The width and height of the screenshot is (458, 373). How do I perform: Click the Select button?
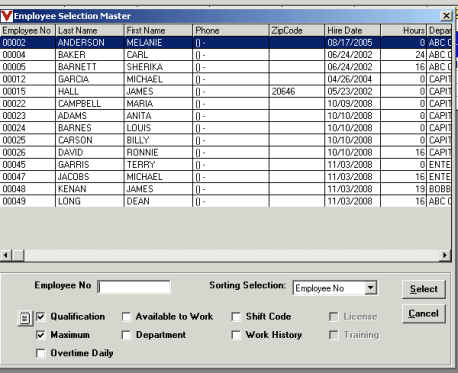pos(423,289)
